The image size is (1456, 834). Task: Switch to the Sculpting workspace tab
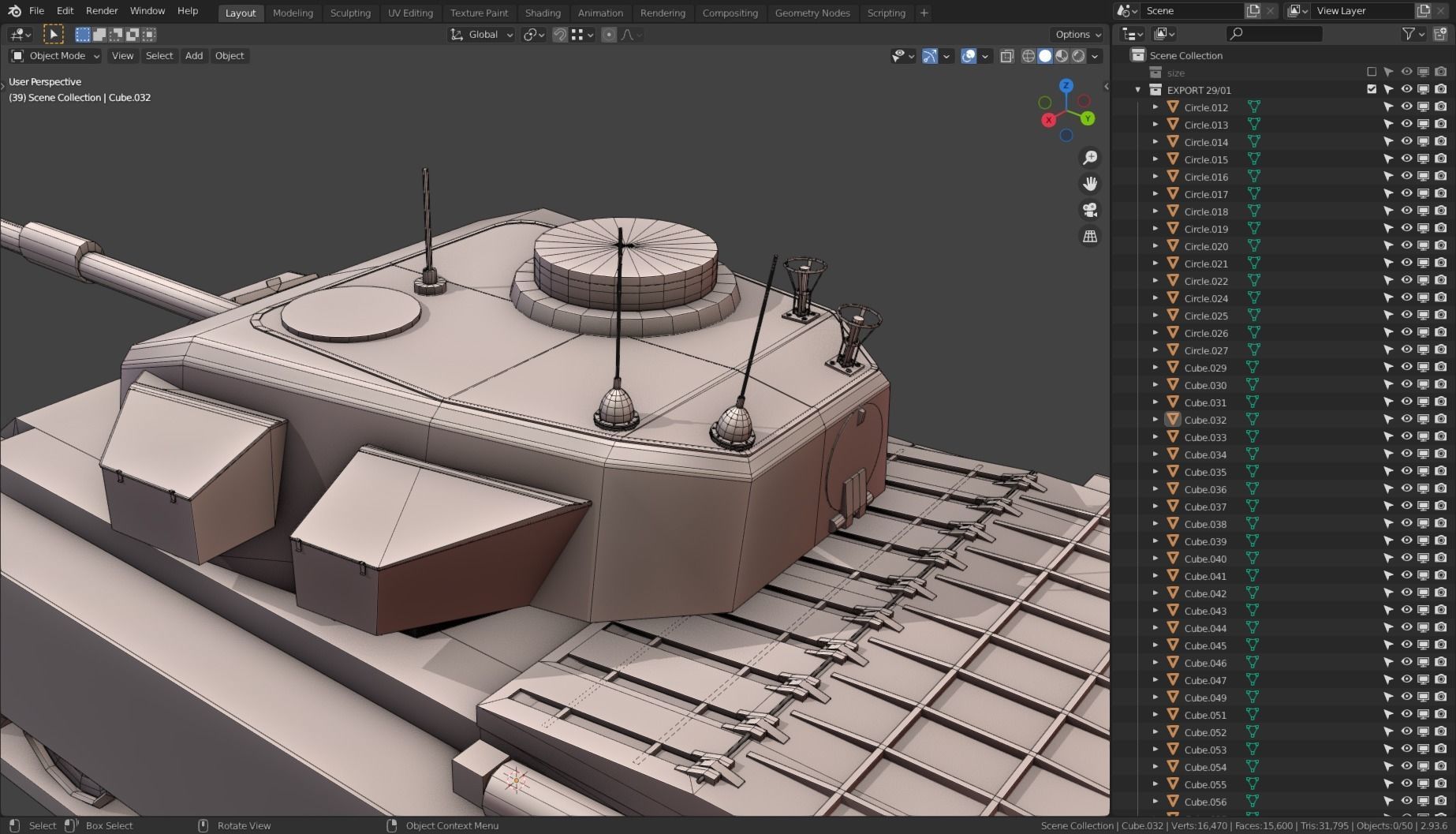tap(350, 13)
